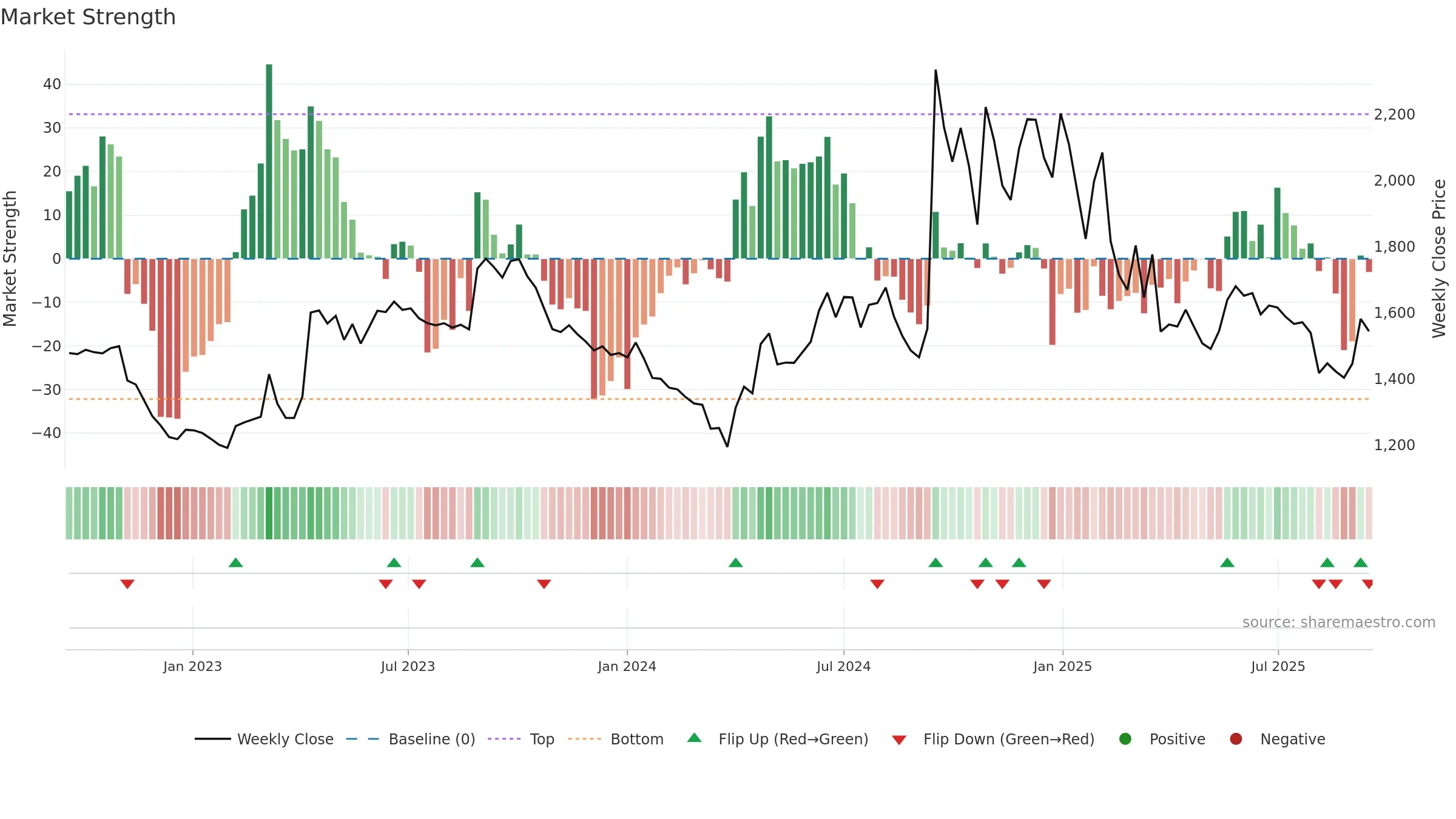The height and width of the screenshot is (819, 1456).
Task: Click the black Weekly Close line sample in the legend
Action: 213,739
